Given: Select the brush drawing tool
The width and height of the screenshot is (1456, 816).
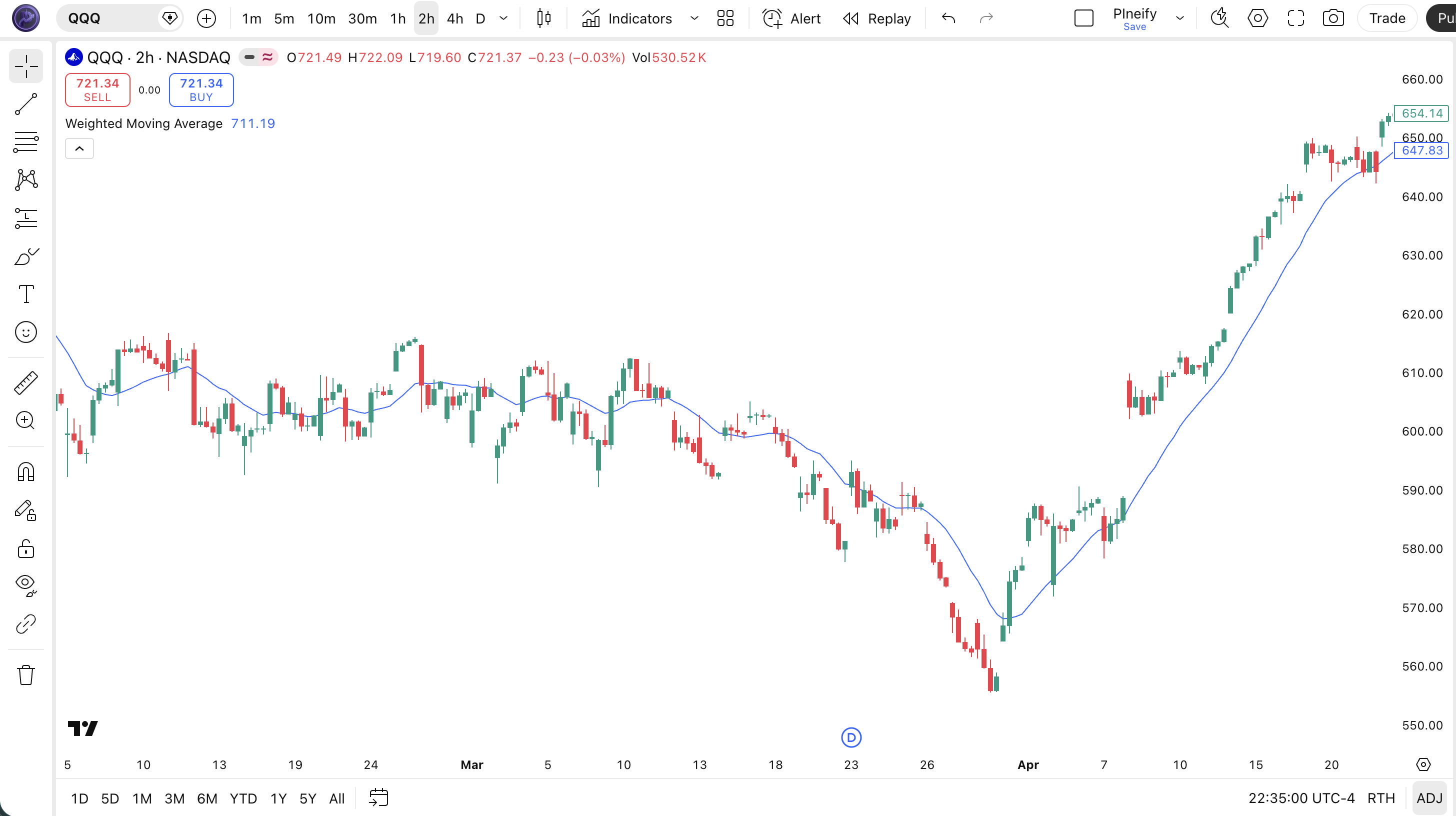Looking at the screenshot, I should coord(26,256).
